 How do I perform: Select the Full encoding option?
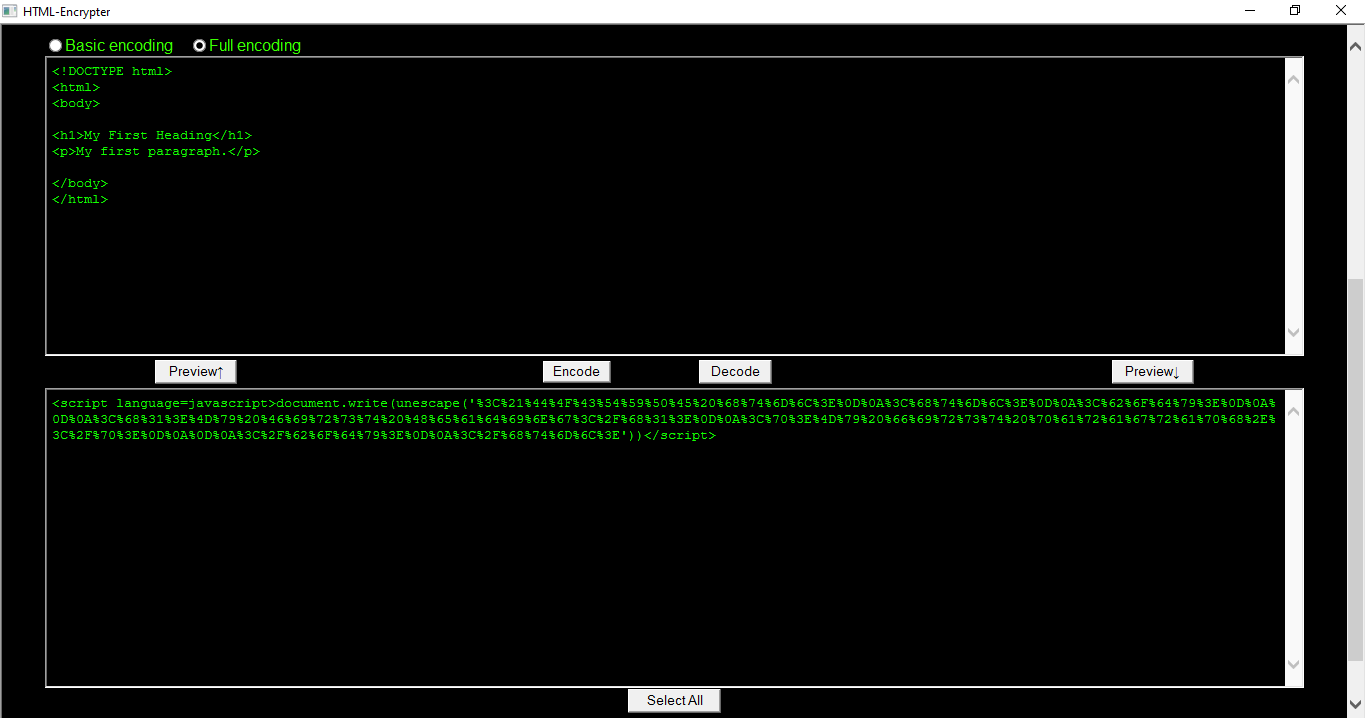[199, 46]
